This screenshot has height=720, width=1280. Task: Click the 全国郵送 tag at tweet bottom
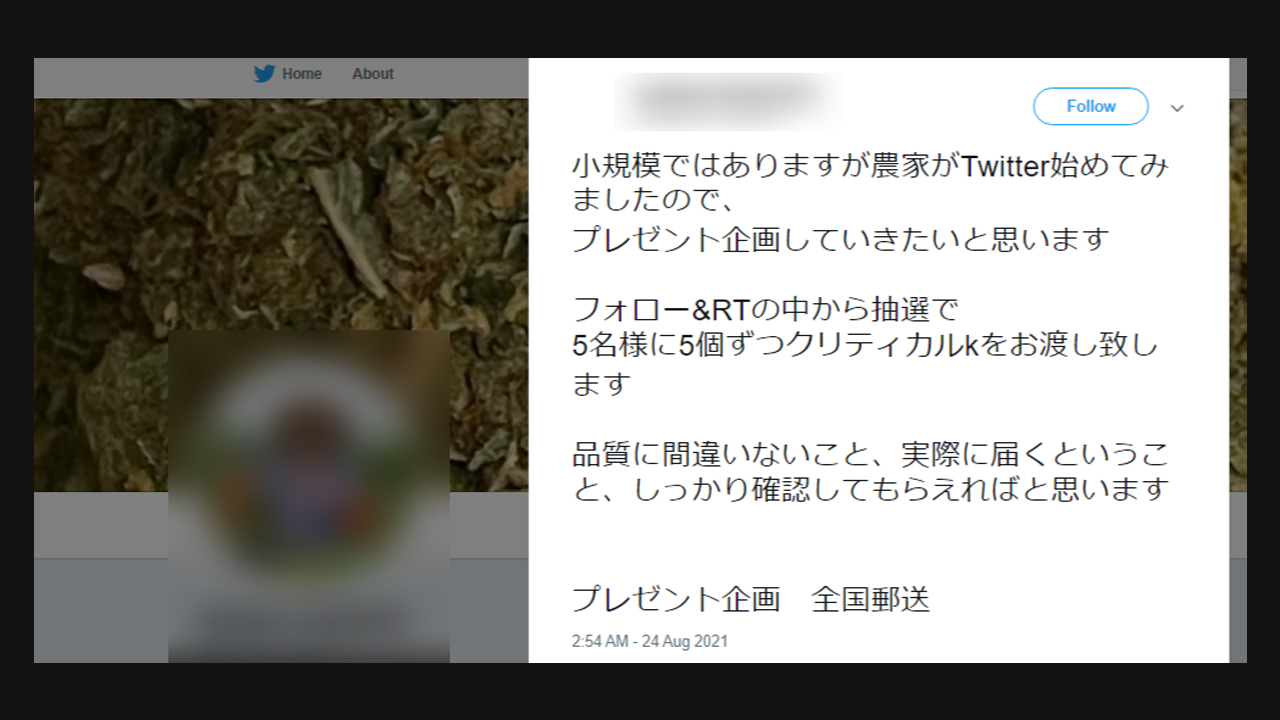coord(871,599)
